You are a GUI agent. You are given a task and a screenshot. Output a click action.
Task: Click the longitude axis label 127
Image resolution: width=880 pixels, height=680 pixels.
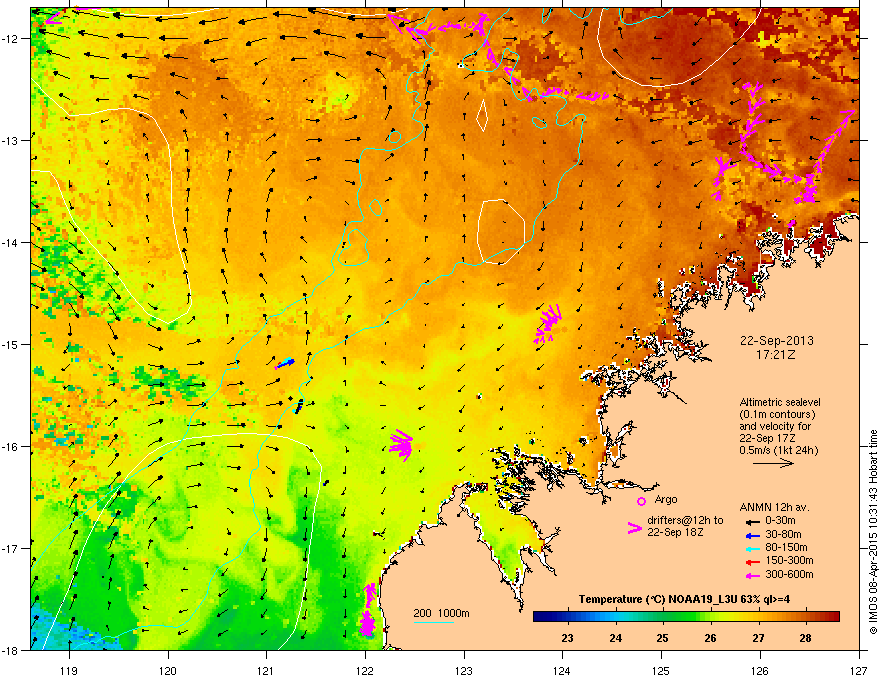tap(859, 670)
